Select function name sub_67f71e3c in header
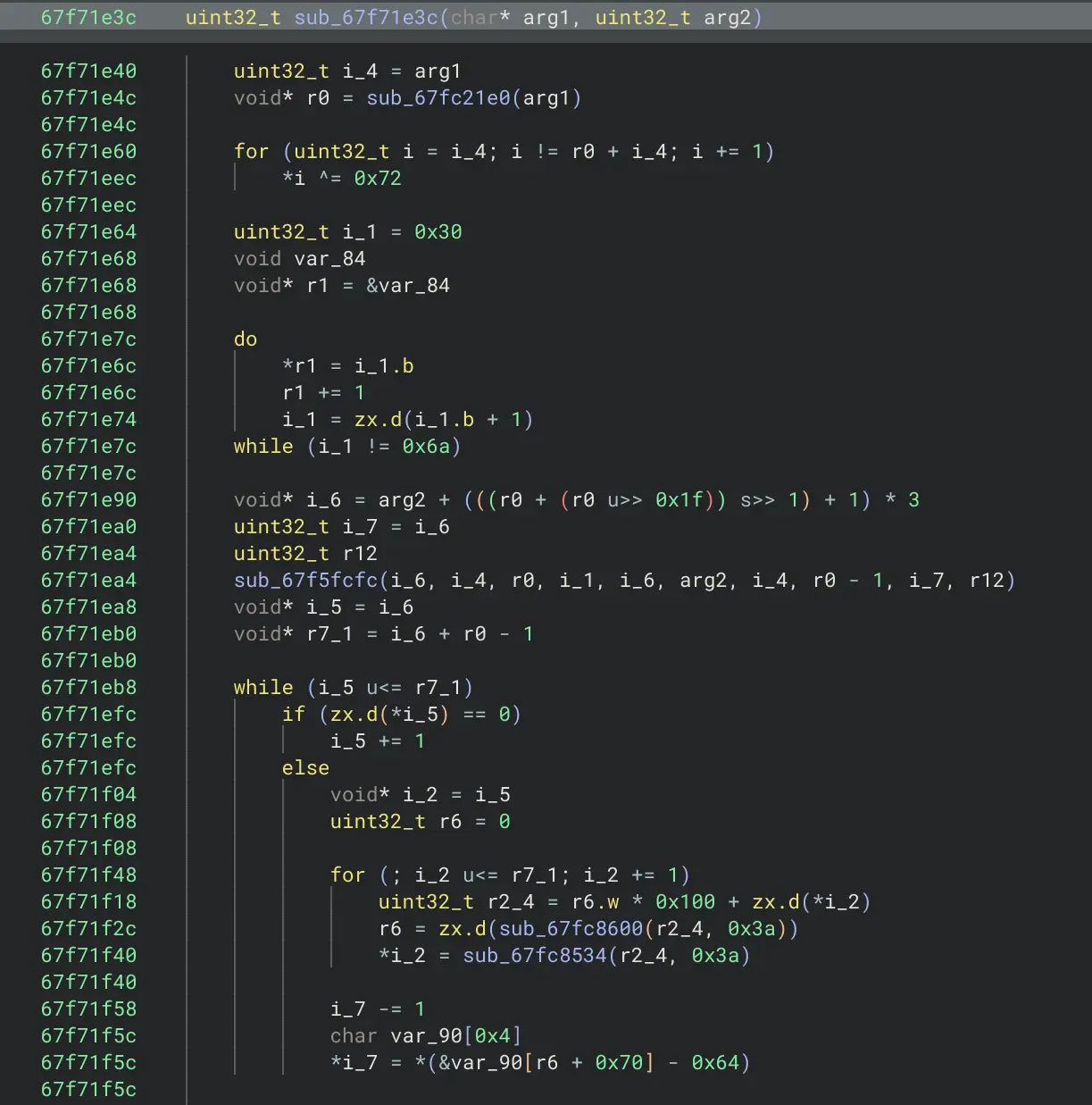Image resolution: width=1092 pixels, height=1105 pixels. [366, 18]
